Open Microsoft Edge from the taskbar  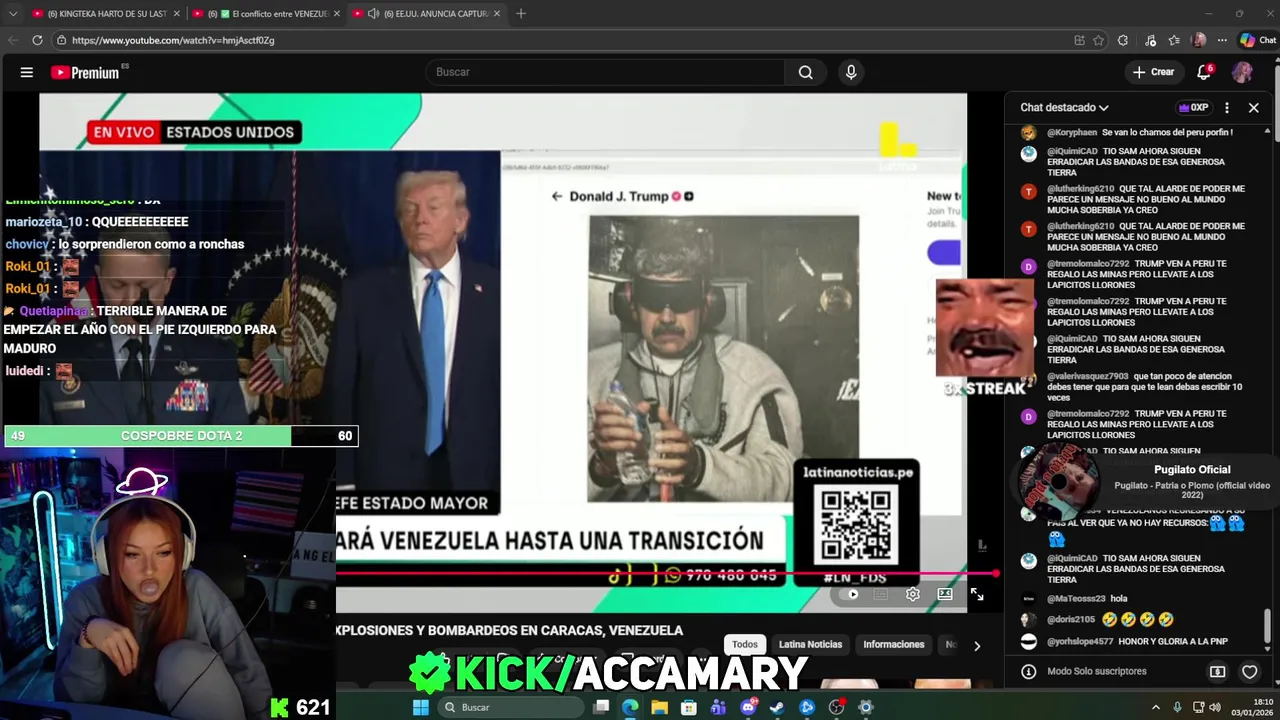[630, 707]
